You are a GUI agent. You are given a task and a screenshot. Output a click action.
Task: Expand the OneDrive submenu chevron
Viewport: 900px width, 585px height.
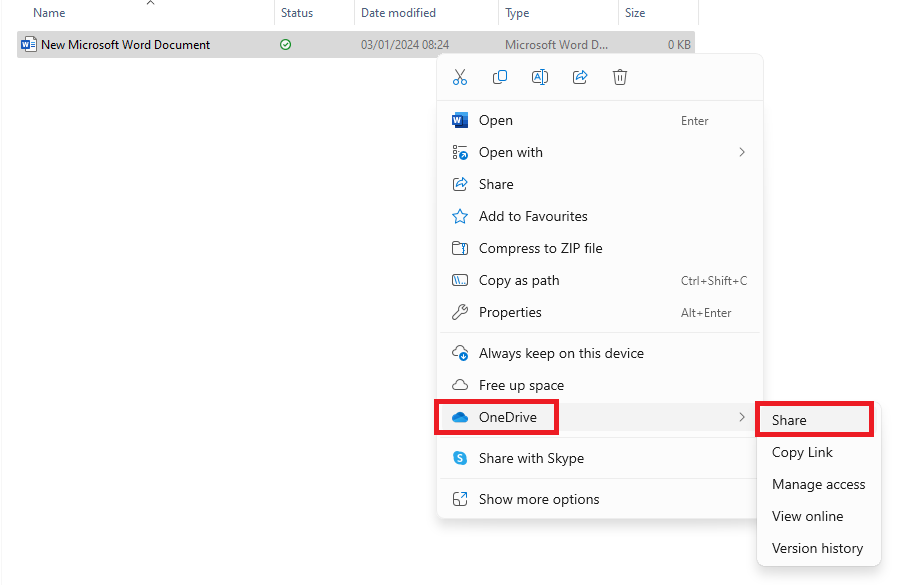pyautogui.click(x=742, y=417)
